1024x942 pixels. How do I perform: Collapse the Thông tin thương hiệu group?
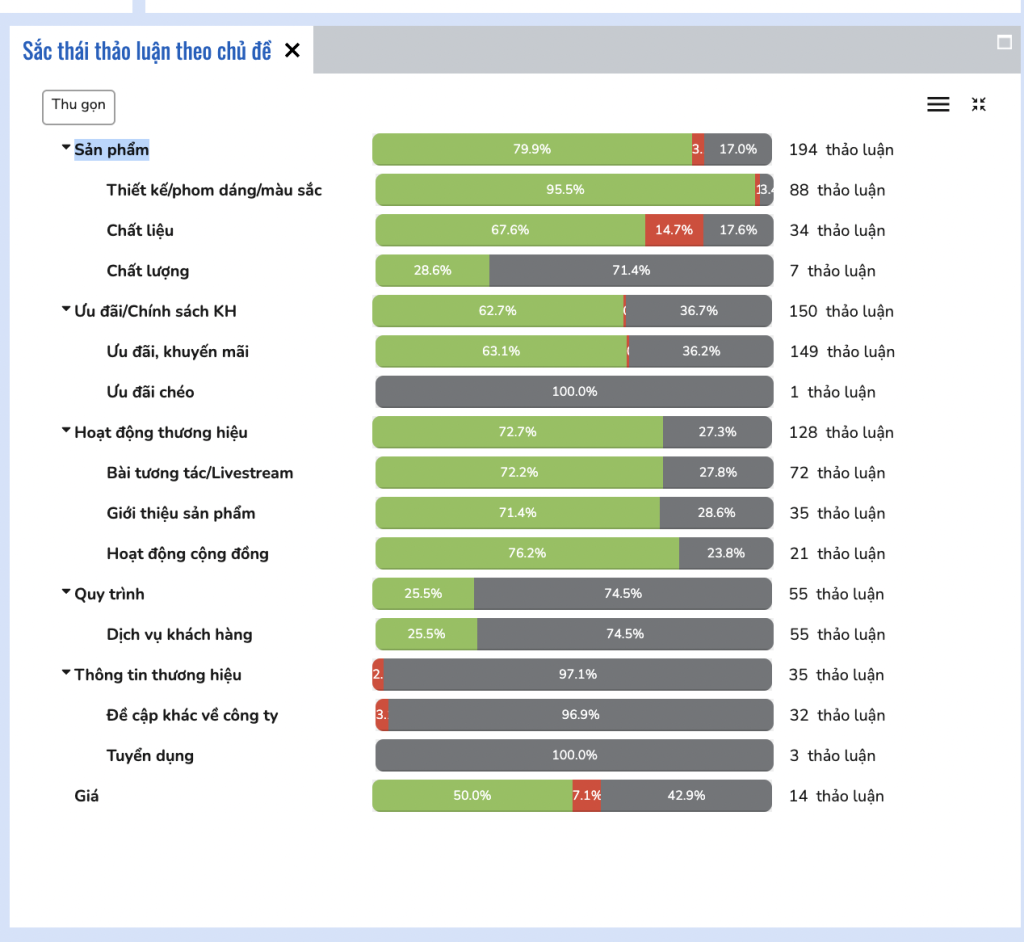click(x=66, y=674)
